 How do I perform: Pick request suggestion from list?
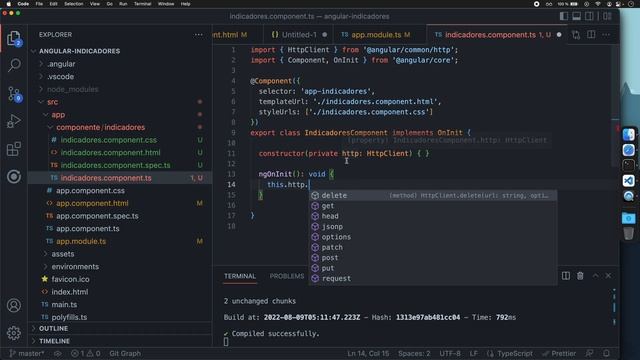pos(433,279)
